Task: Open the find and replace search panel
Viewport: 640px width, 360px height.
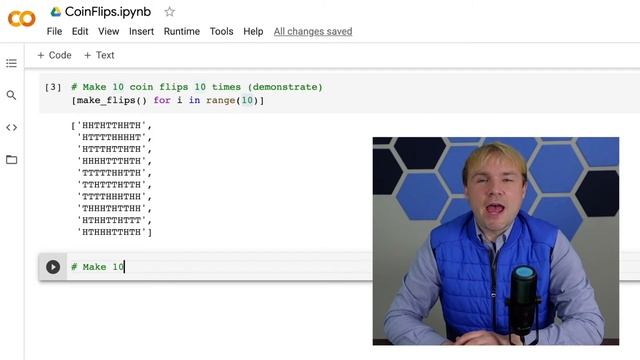Action: tap(11, 95)
